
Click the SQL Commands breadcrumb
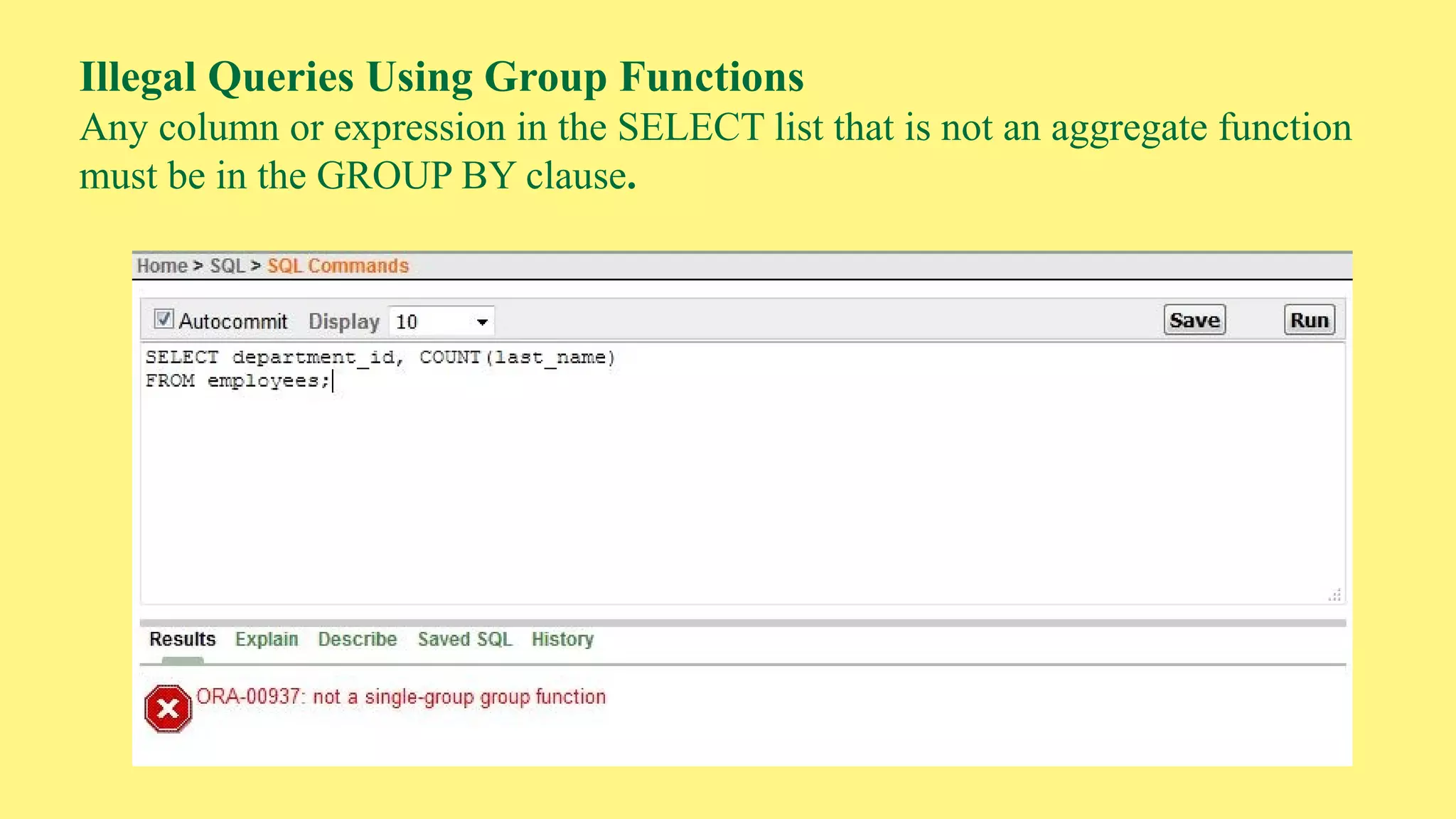[338, 266]
